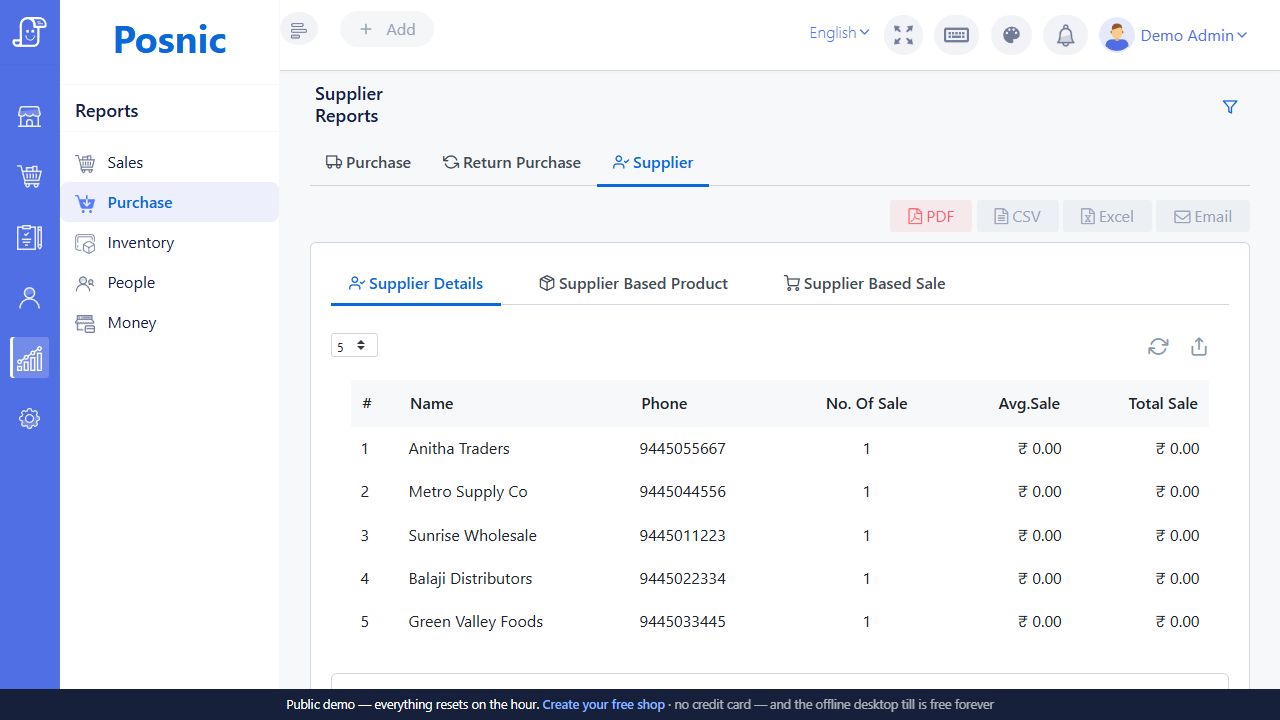Select Inventory in Reports menu
Image resolution: width=1280 pixels, height=720 pixels.
coord(169,242)
